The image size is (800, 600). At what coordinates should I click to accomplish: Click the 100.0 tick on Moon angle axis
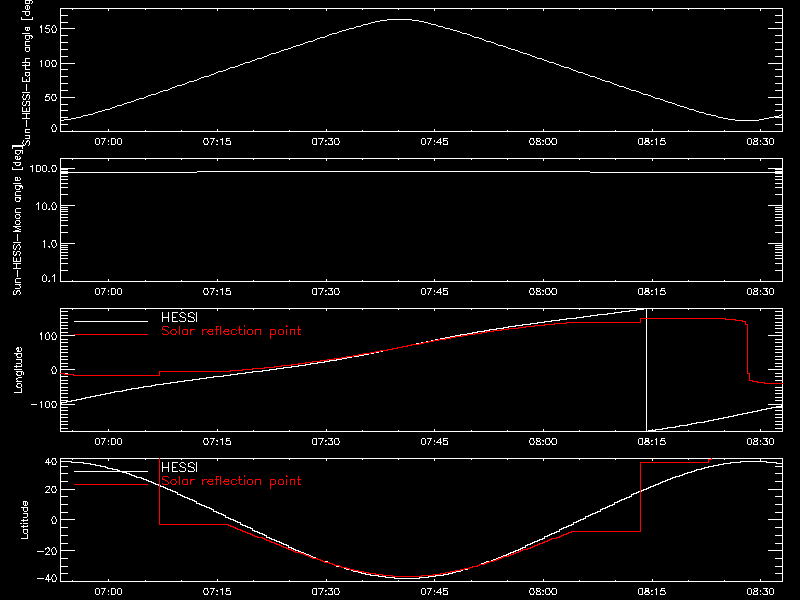tap(43, 168)
